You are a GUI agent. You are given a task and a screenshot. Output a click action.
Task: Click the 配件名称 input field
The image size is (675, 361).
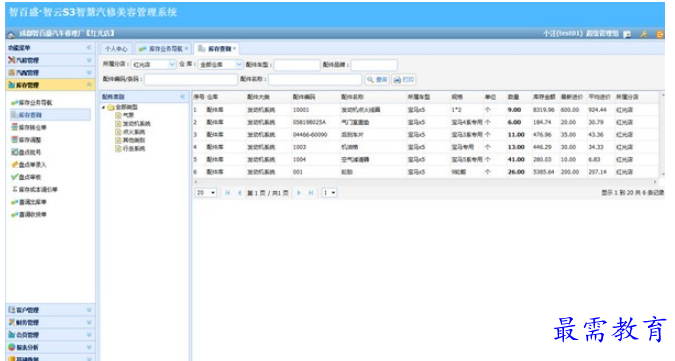[x=315, y=80]
